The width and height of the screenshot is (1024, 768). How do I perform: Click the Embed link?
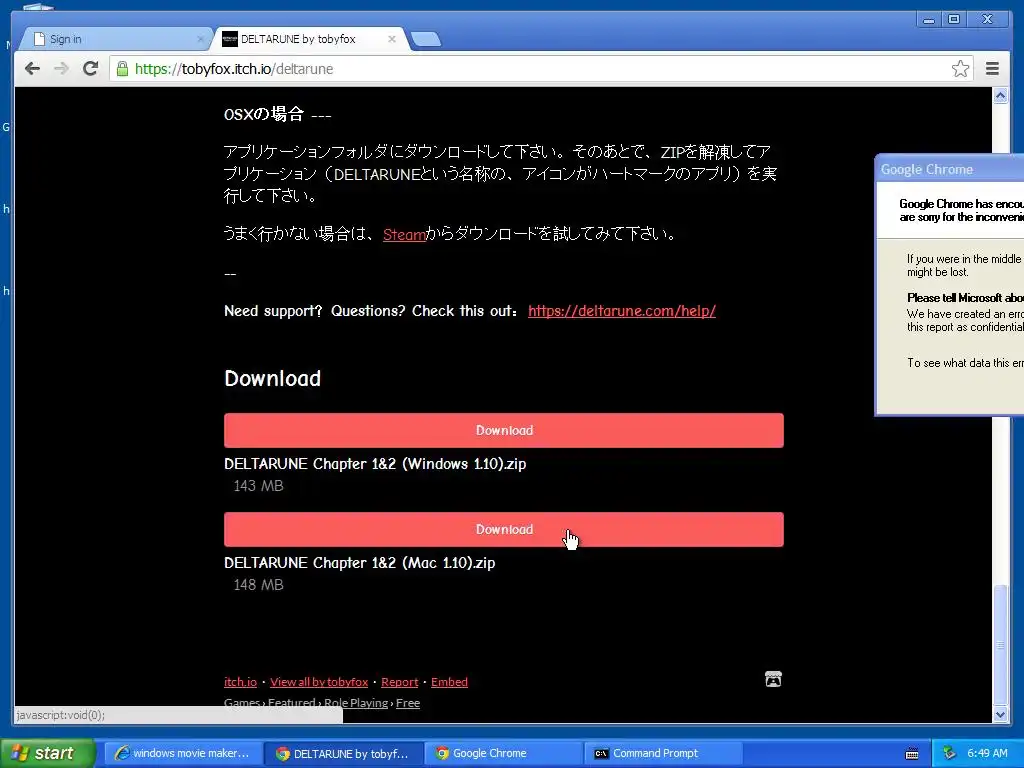pos(449,682)
